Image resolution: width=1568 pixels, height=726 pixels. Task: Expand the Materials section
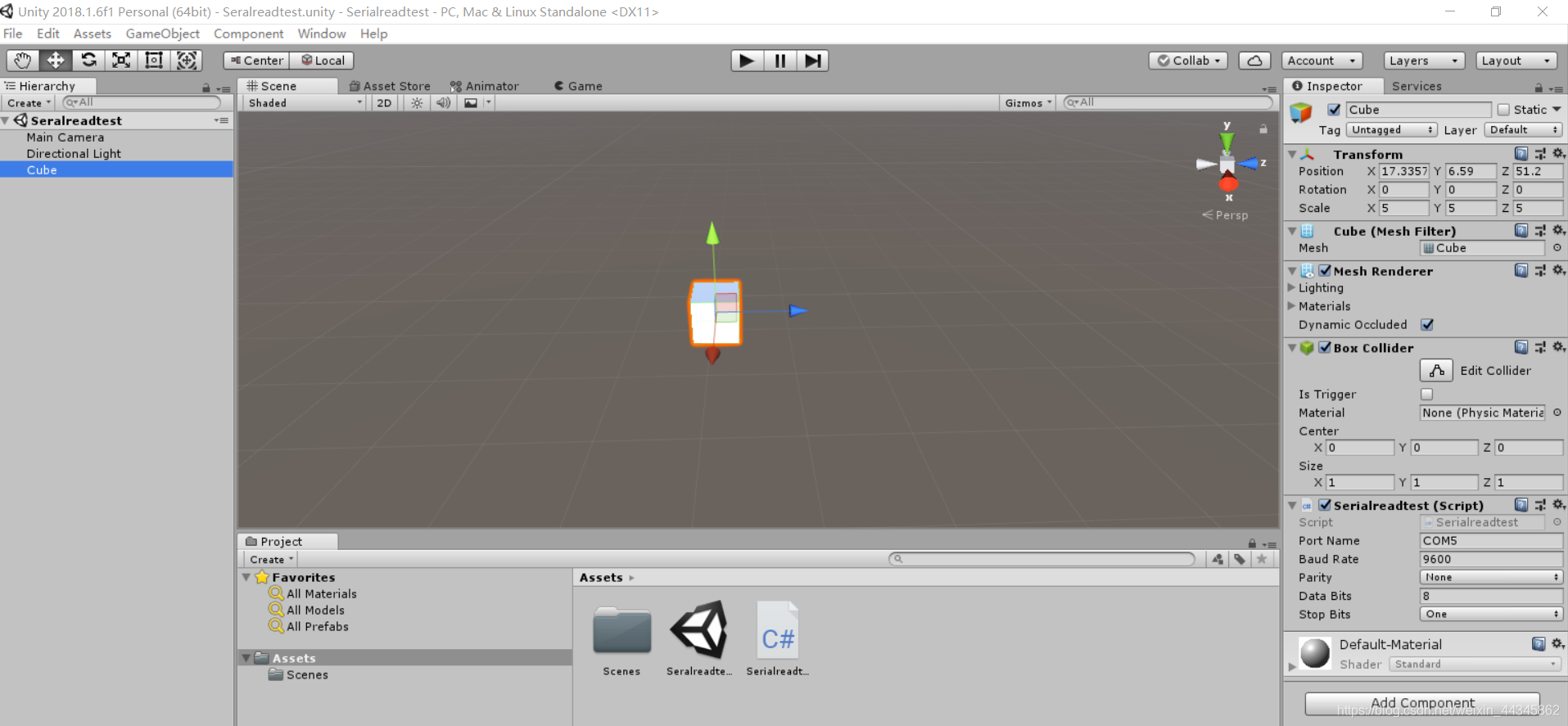coord(1291,306)
